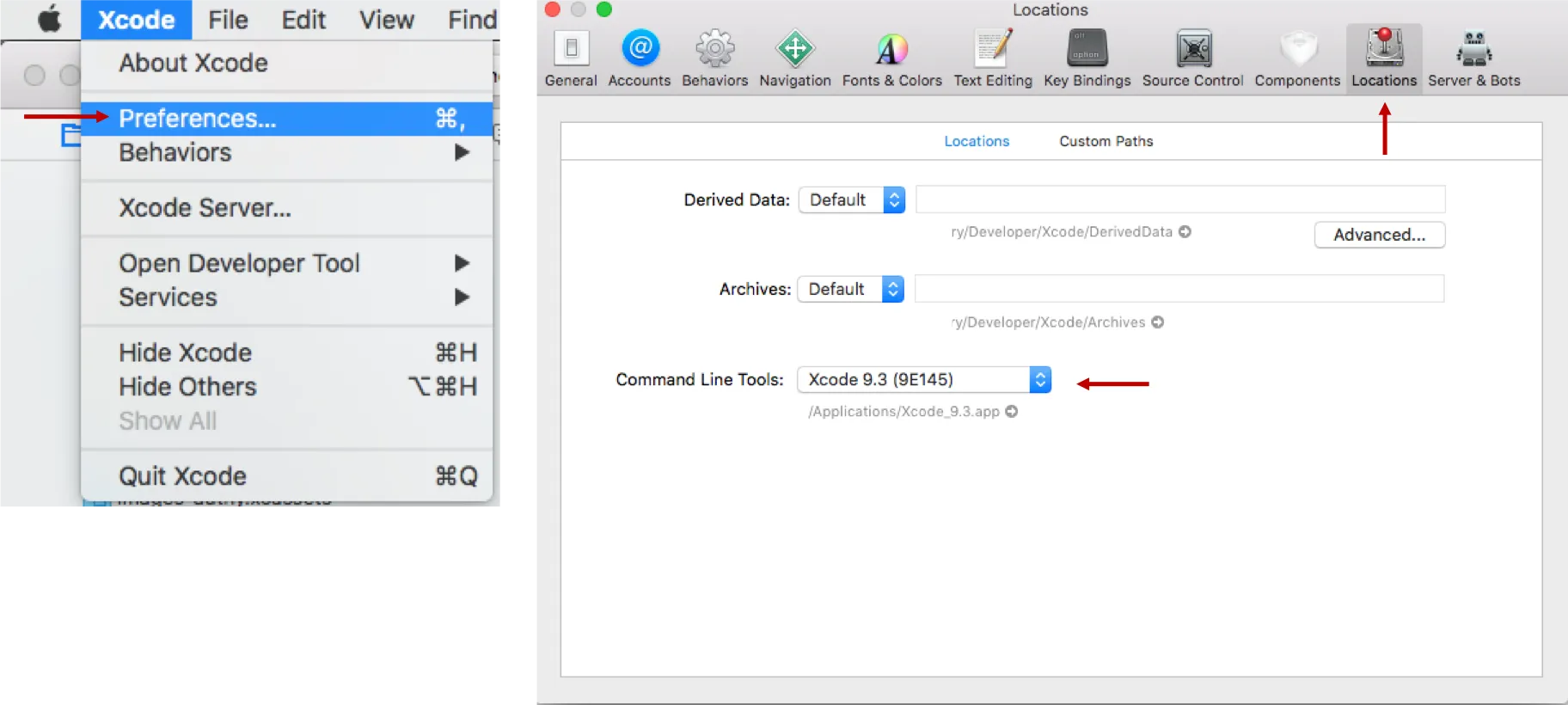Screen dimensions: 1568x705
Task: Choose About Xcode menu entry
Action: click(287, 64)
